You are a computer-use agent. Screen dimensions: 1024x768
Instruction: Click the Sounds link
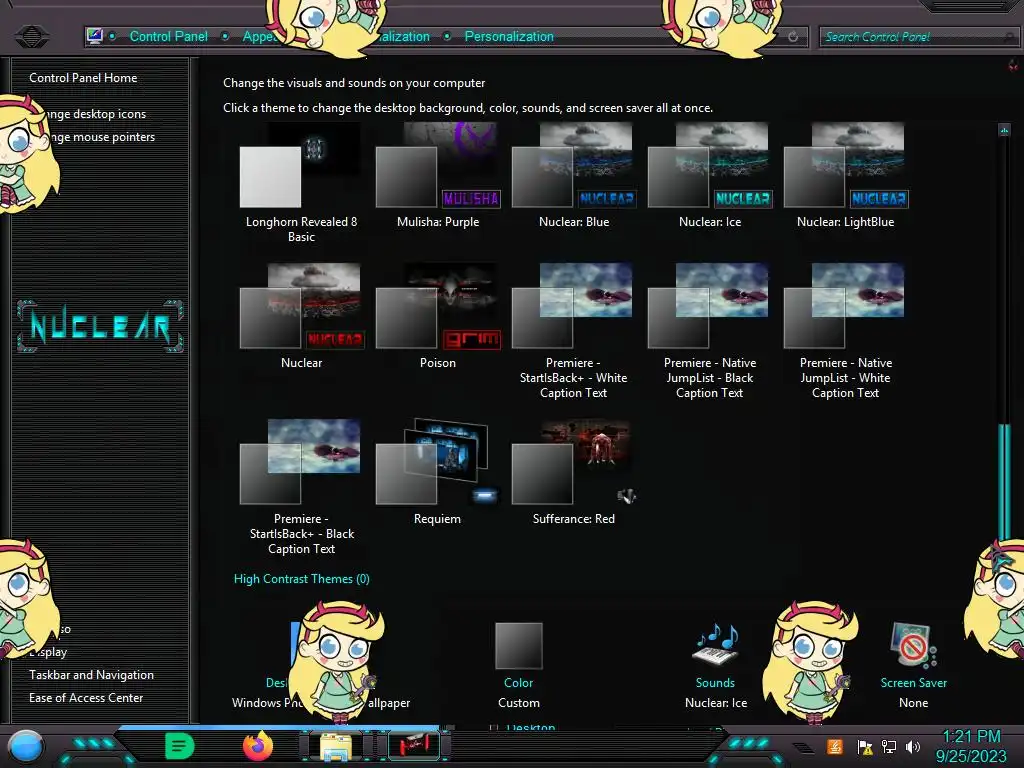pyautogui.click(x=715, y=682)
